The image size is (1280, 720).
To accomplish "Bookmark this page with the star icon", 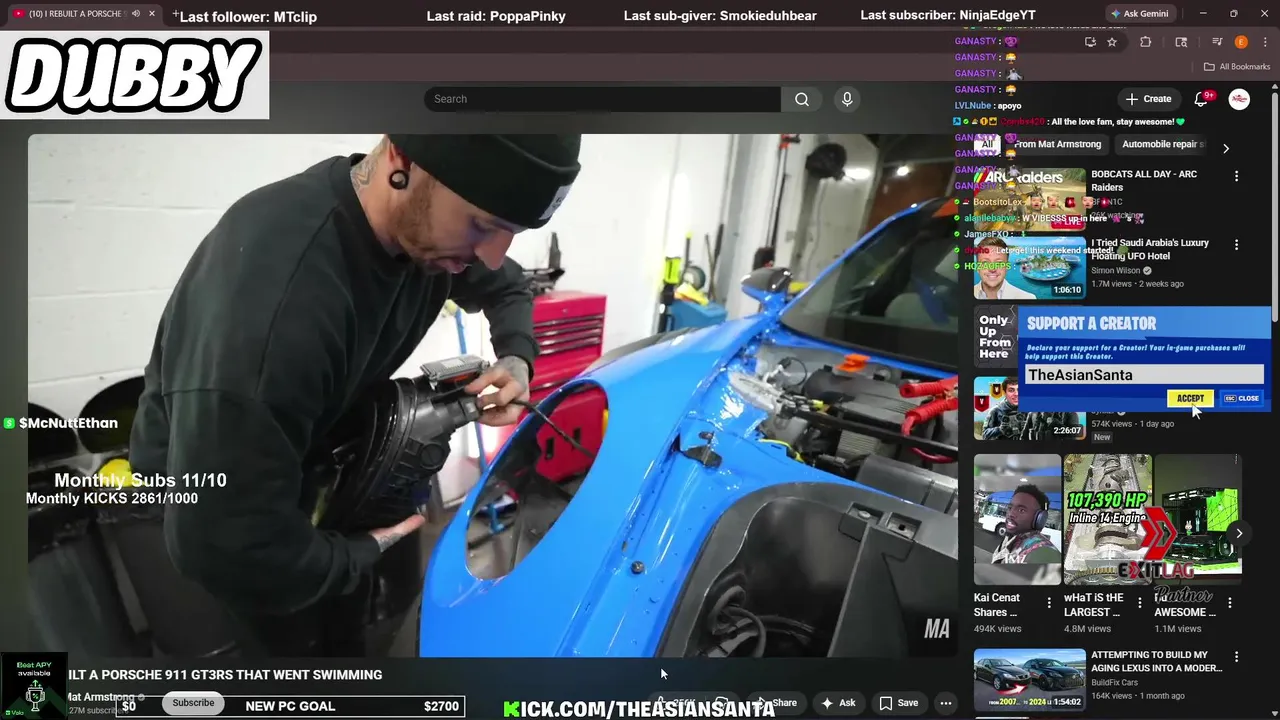I will click(1112, 42).
